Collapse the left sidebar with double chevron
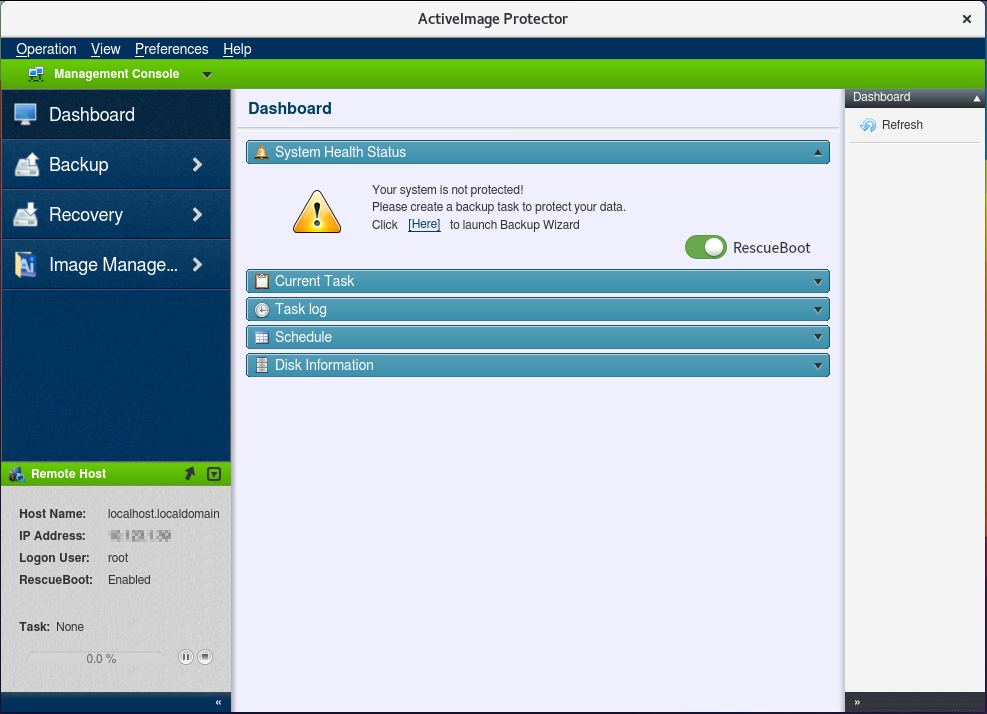Image resolution: width=987 pixels, height=714 pixels. [x=218, y=703]
